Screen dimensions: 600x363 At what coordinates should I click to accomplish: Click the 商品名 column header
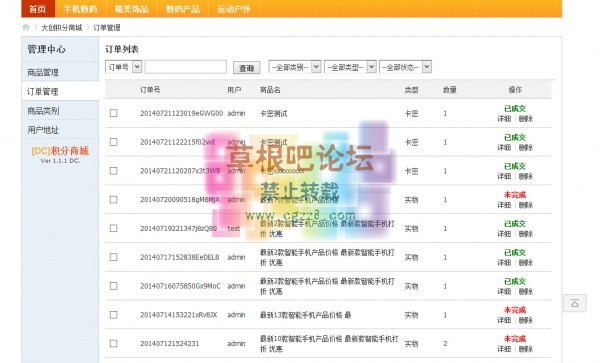(x=270, y=90)
